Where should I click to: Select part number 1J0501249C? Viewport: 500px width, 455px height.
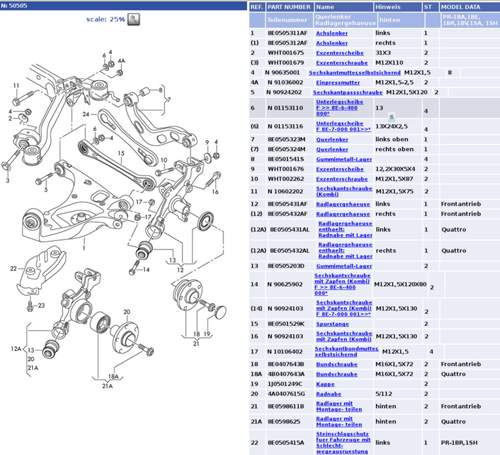(285, 384)
